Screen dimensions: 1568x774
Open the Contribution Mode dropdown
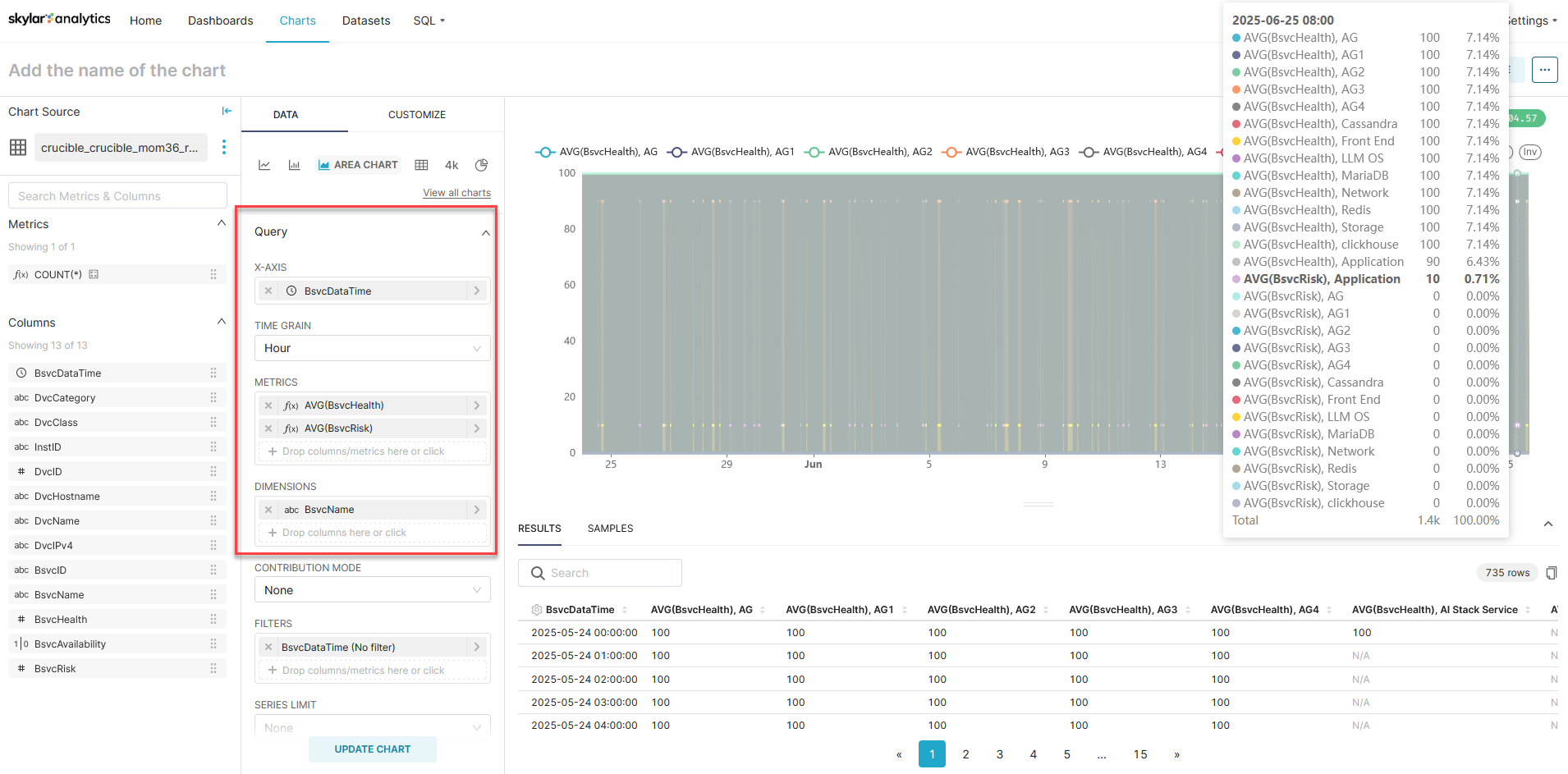pyautogui.click(x=373, y=590)
